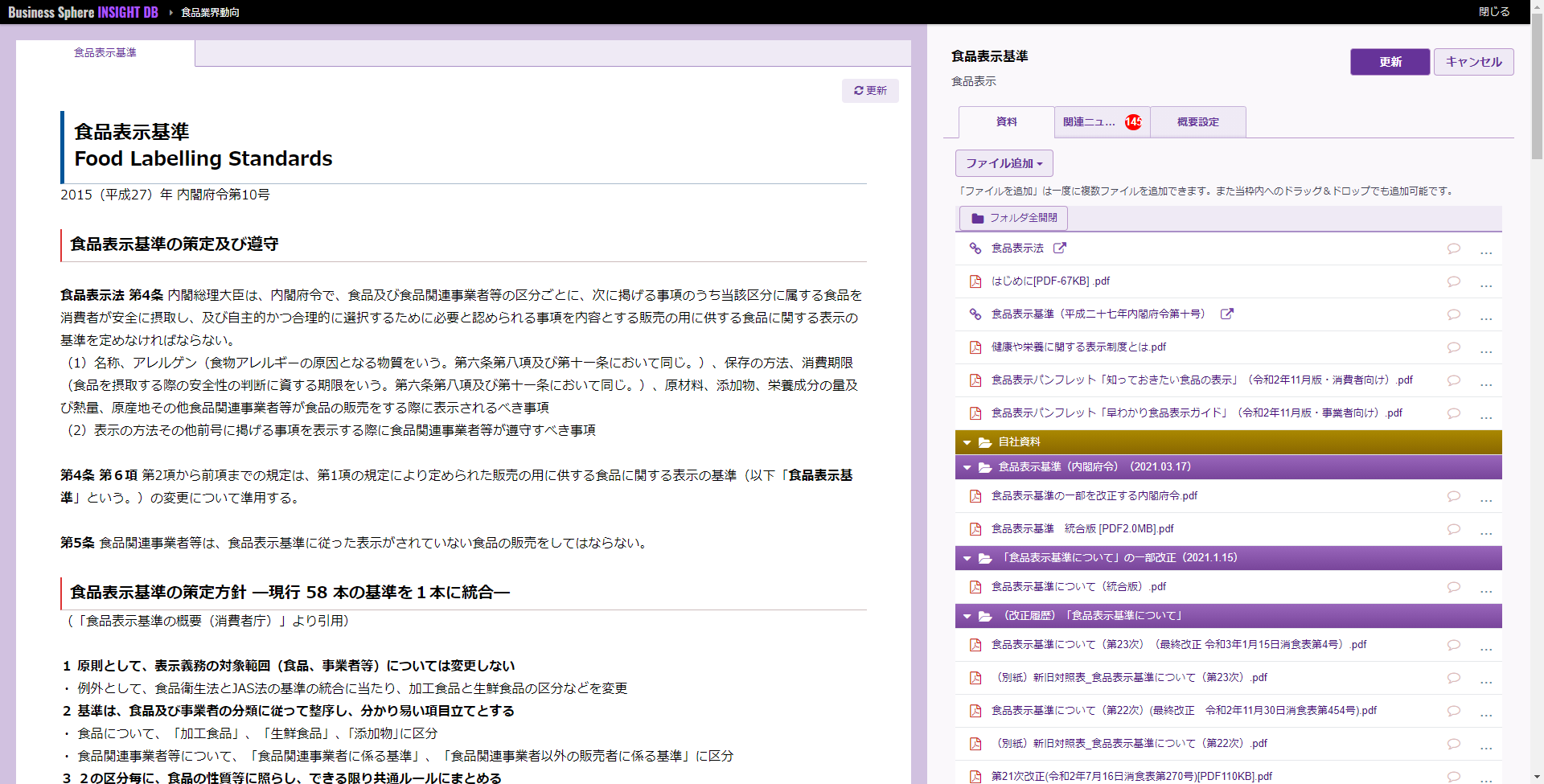Viewport: 1544px width, 784px height.
Task: Open external link icon next to 食品表示法
Action: pos(1060,248)
